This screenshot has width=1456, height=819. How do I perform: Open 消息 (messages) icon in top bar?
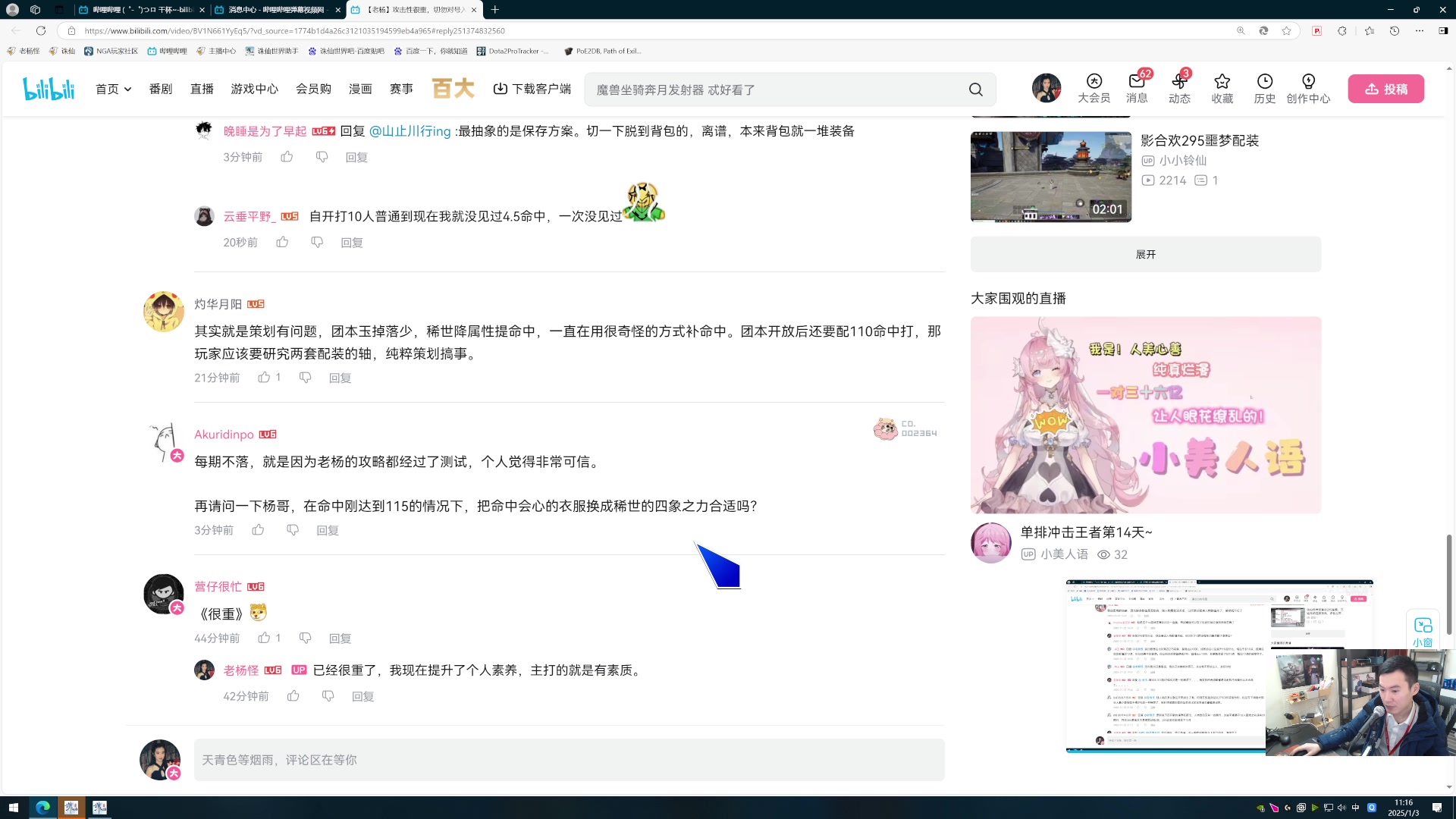click(x=1137, y=83)
